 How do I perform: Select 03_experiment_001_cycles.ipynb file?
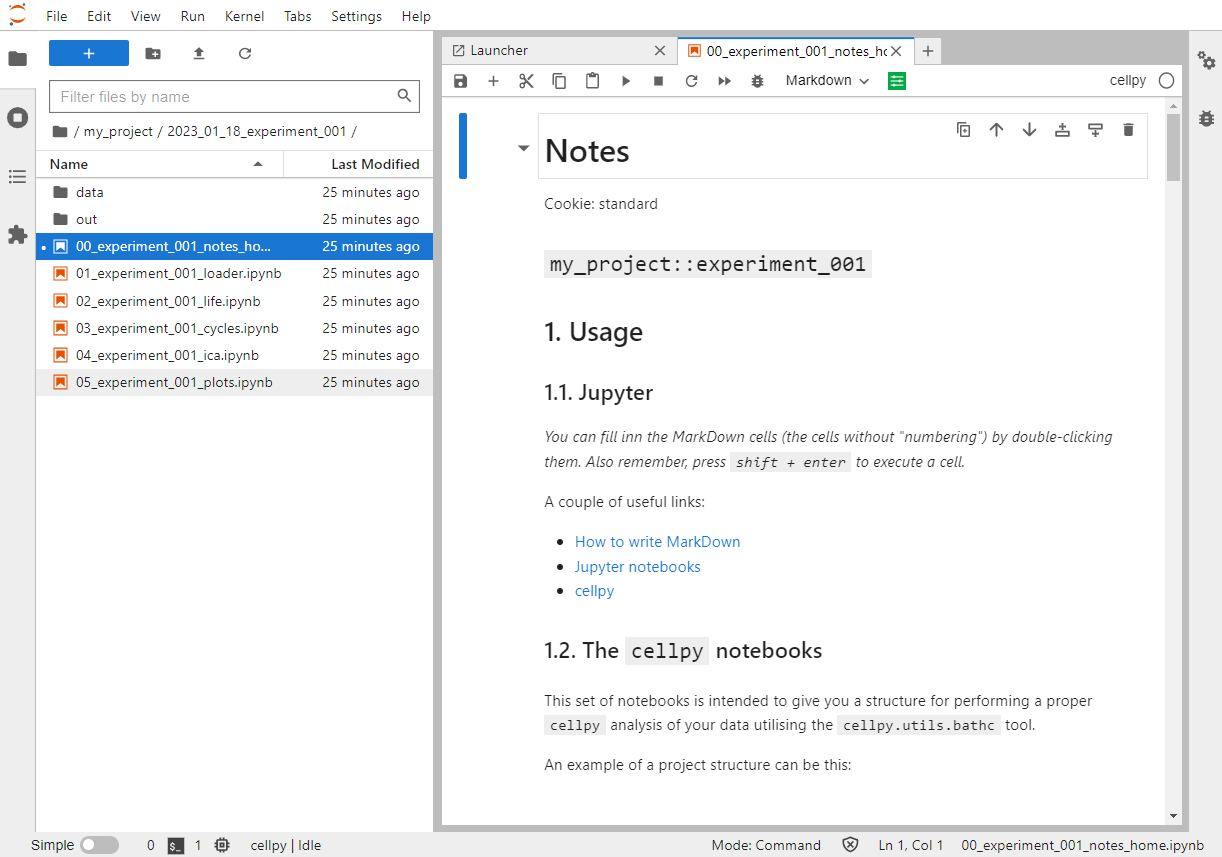(x=234, y=328)
